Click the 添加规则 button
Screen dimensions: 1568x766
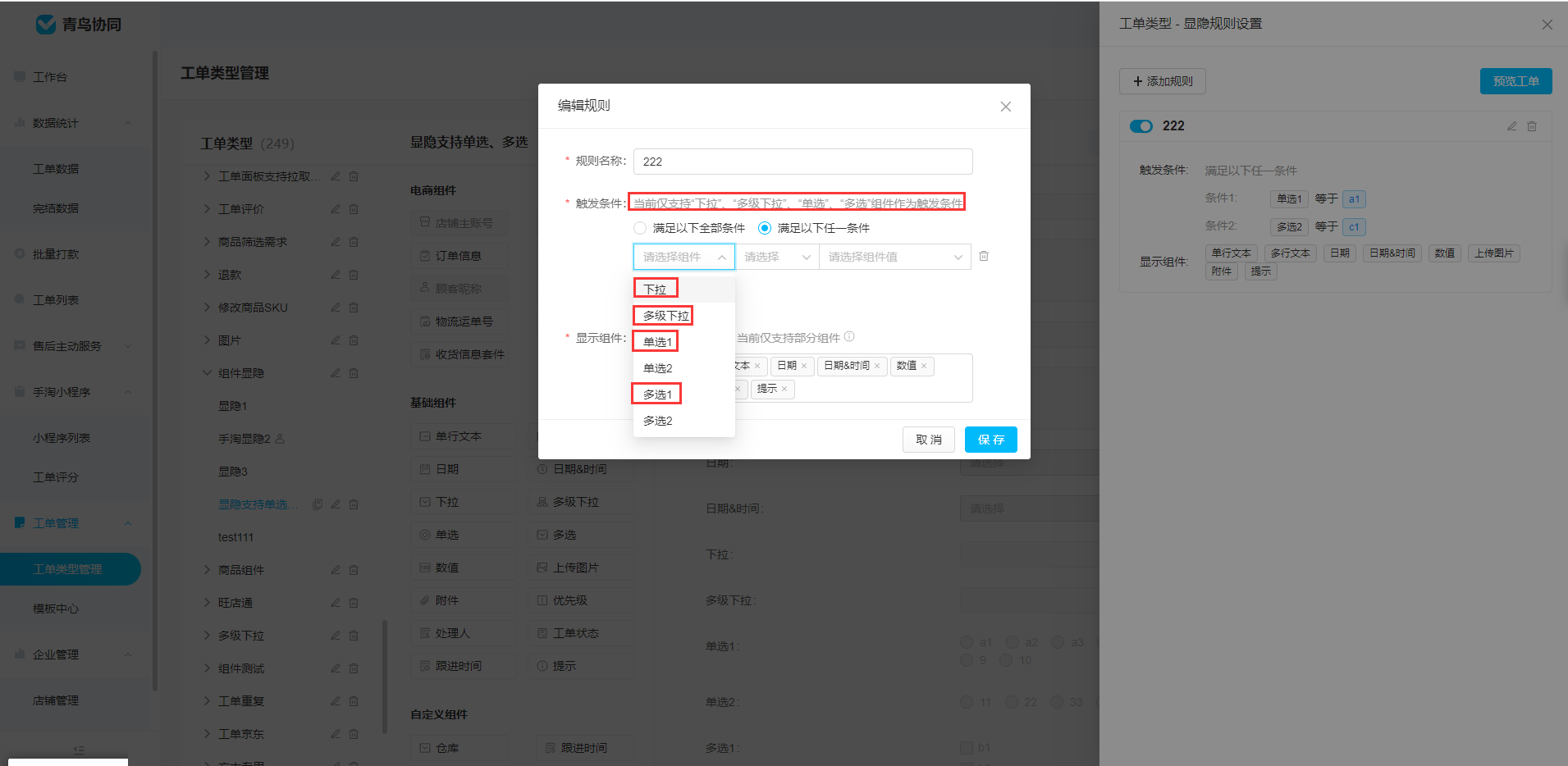click(1163, 81)
